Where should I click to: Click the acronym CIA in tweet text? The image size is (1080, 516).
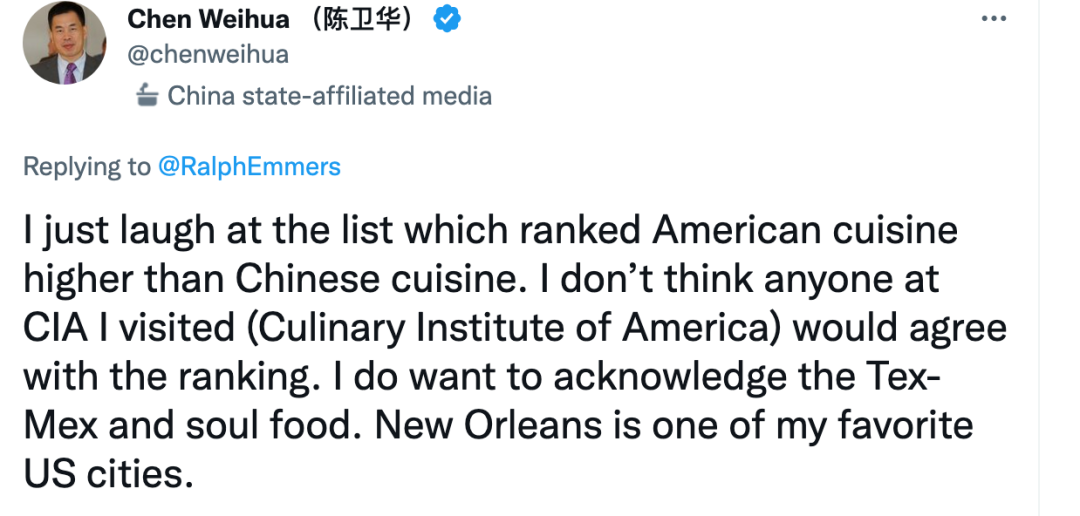click(55, 329)
